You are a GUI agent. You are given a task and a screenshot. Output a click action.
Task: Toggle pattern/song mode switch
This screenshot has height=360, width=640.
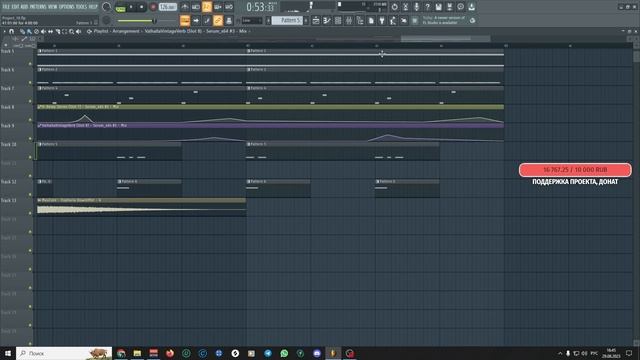point(120,7)
